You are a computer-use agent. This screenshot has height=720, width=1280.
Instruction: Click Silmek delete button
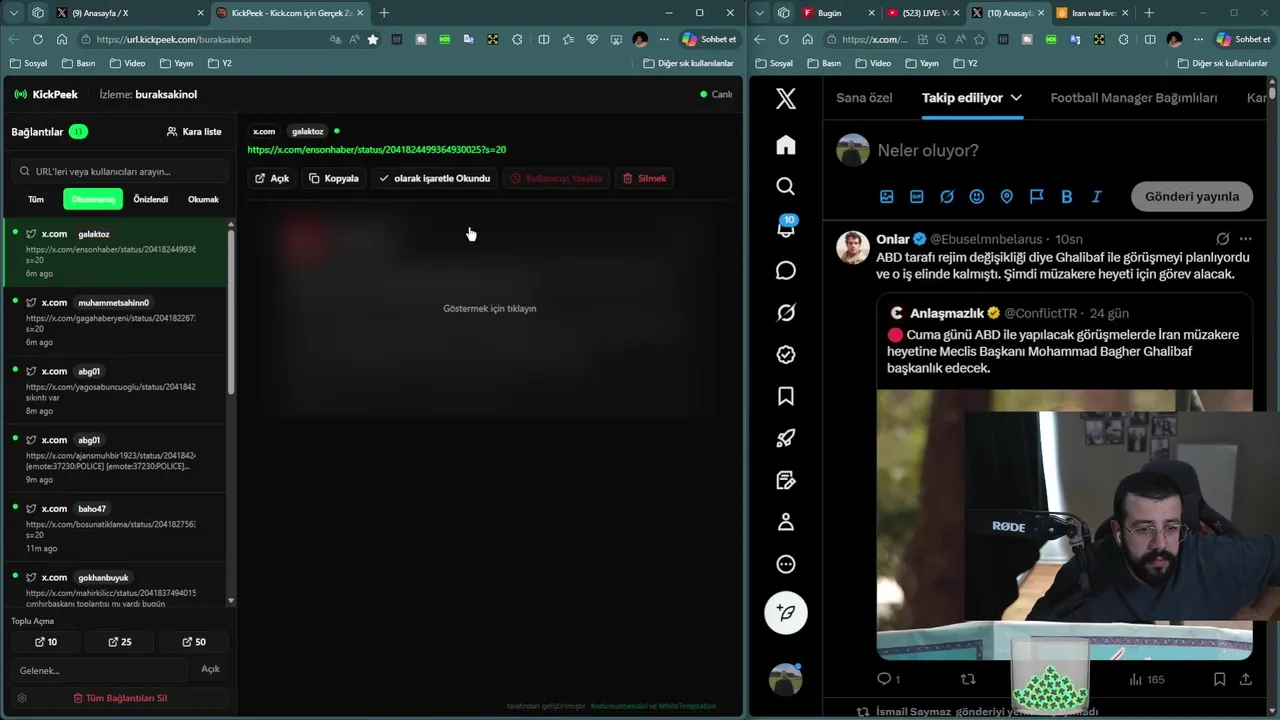point(644,178)
